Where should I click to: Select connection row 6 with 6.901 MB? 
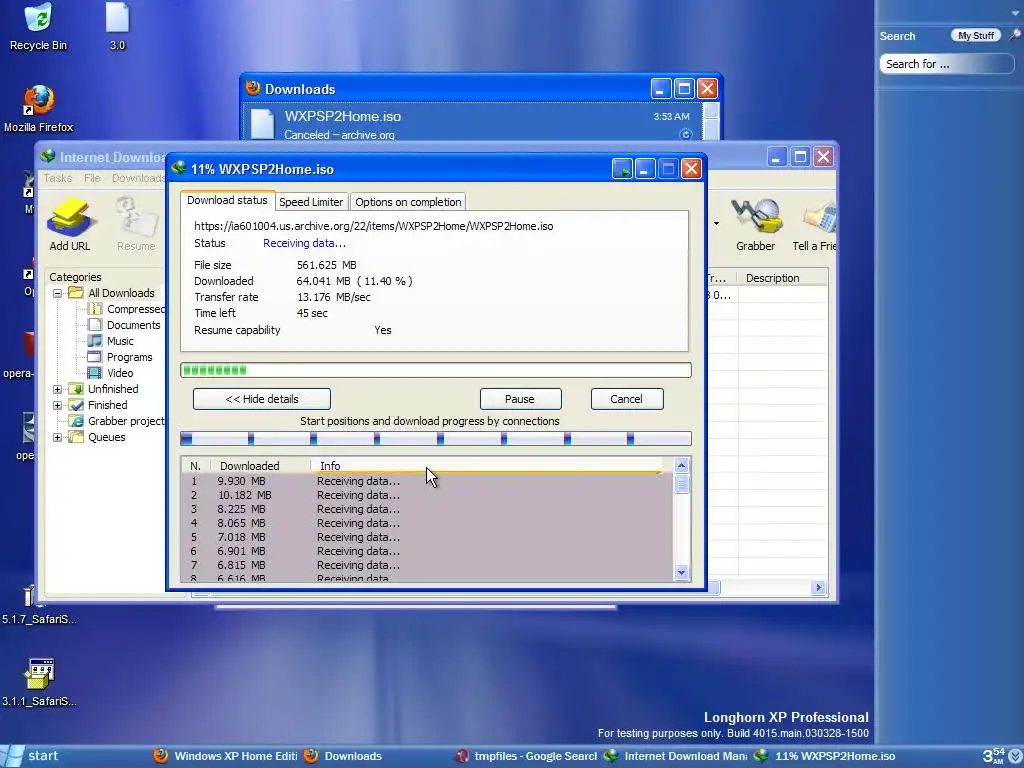428,551
